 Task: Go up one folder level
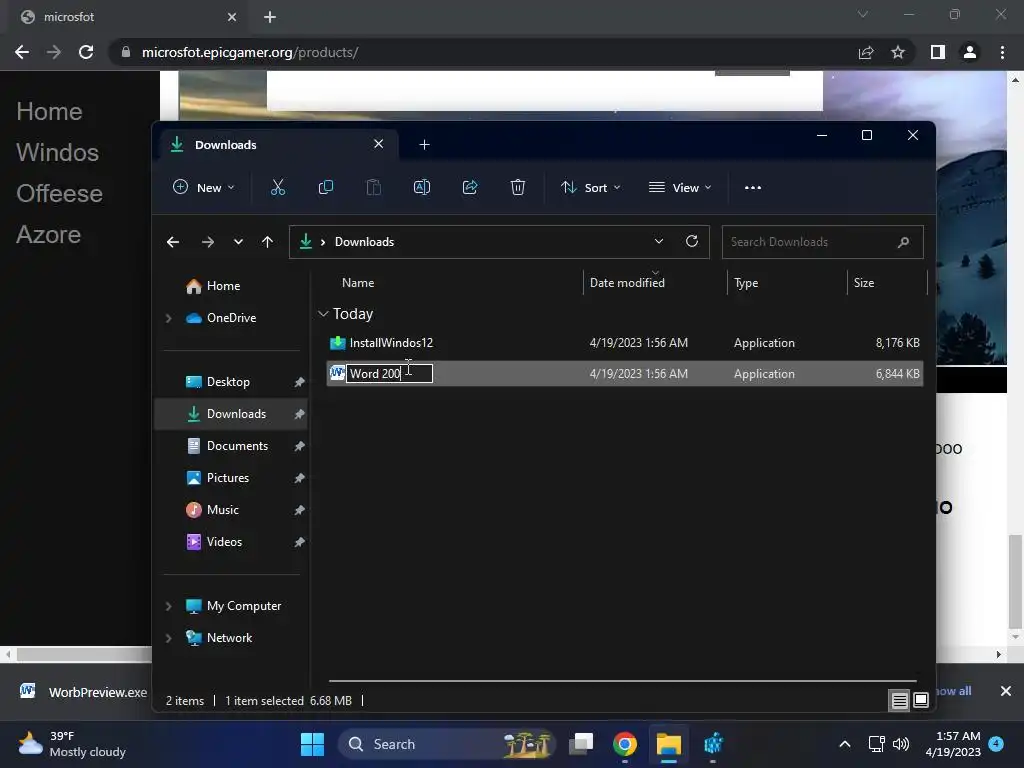click(x=267, y=242)
